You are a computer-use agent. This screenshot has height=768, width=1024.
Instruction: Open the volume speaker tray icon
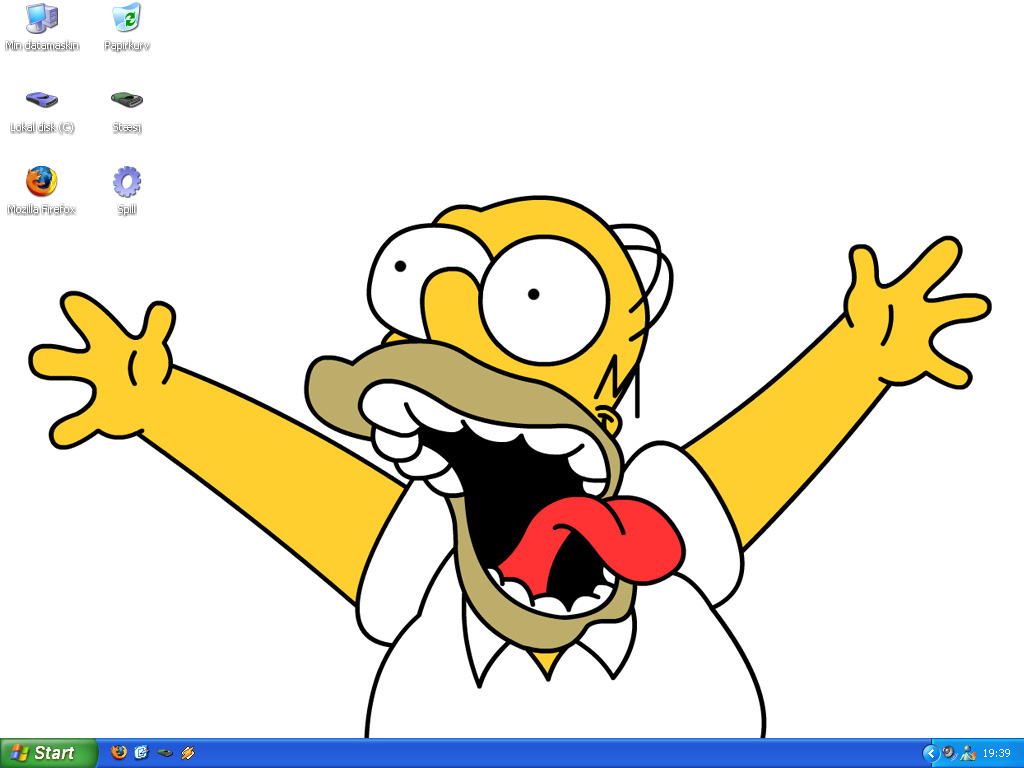950,753
